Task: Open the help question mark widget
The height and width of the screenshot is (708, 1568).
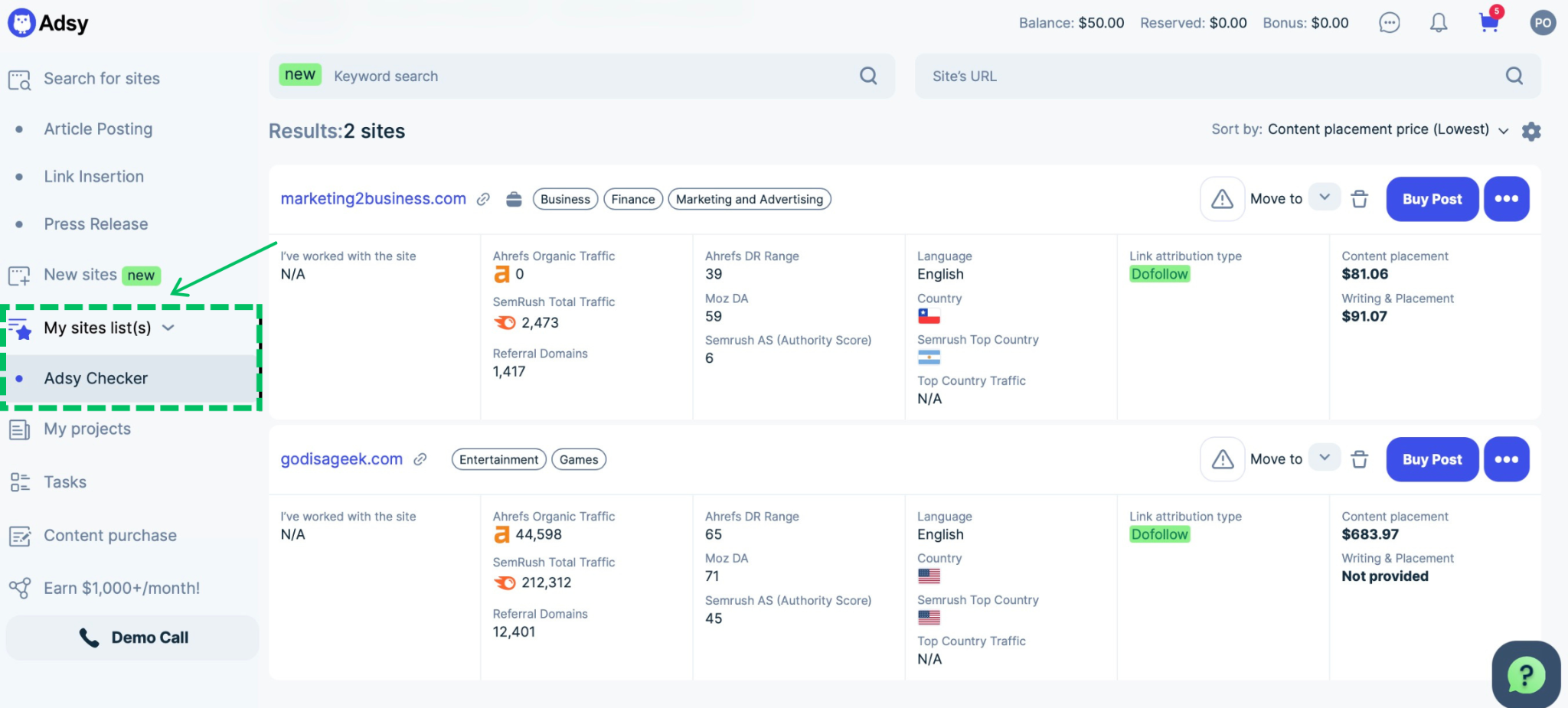Action: pos(1526,674)
